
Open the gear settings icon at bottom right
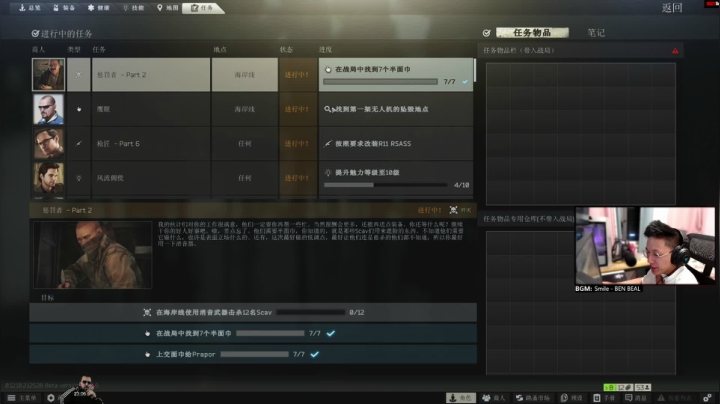[707, 398]
